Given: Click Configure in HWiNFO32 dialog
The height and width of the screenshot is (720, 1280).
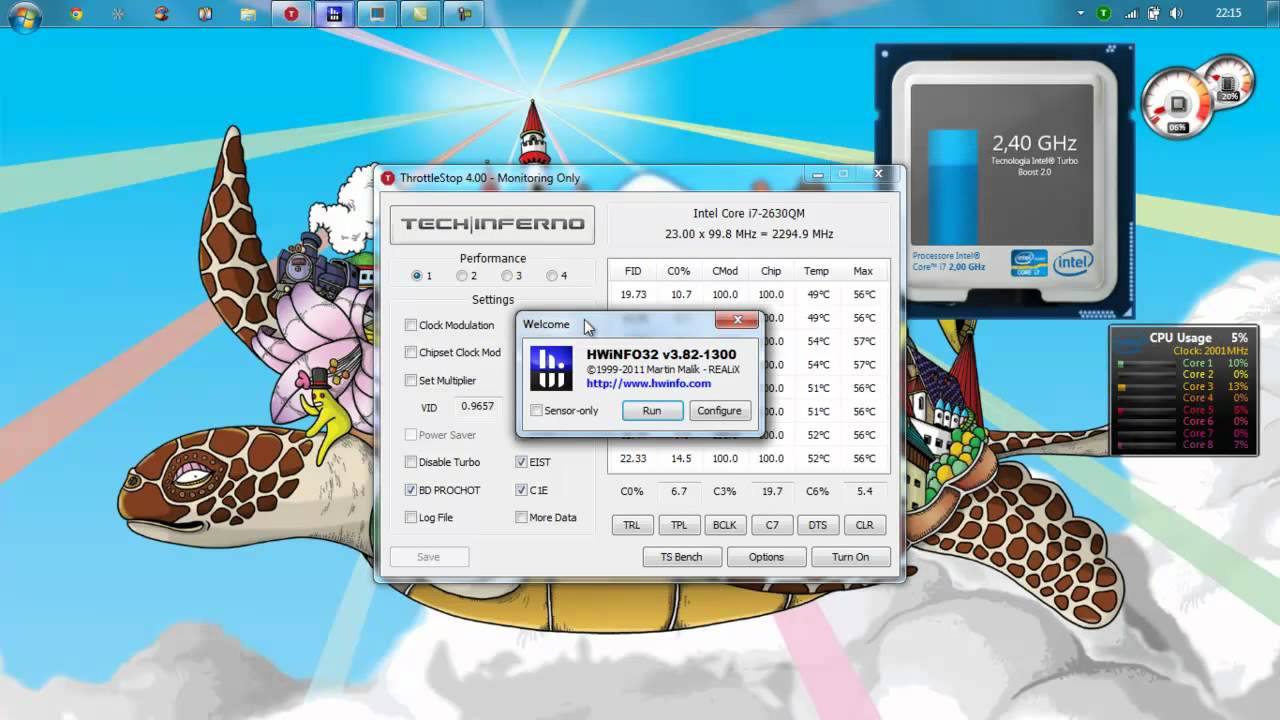Looking at the screenshot, I should [720, 411].
